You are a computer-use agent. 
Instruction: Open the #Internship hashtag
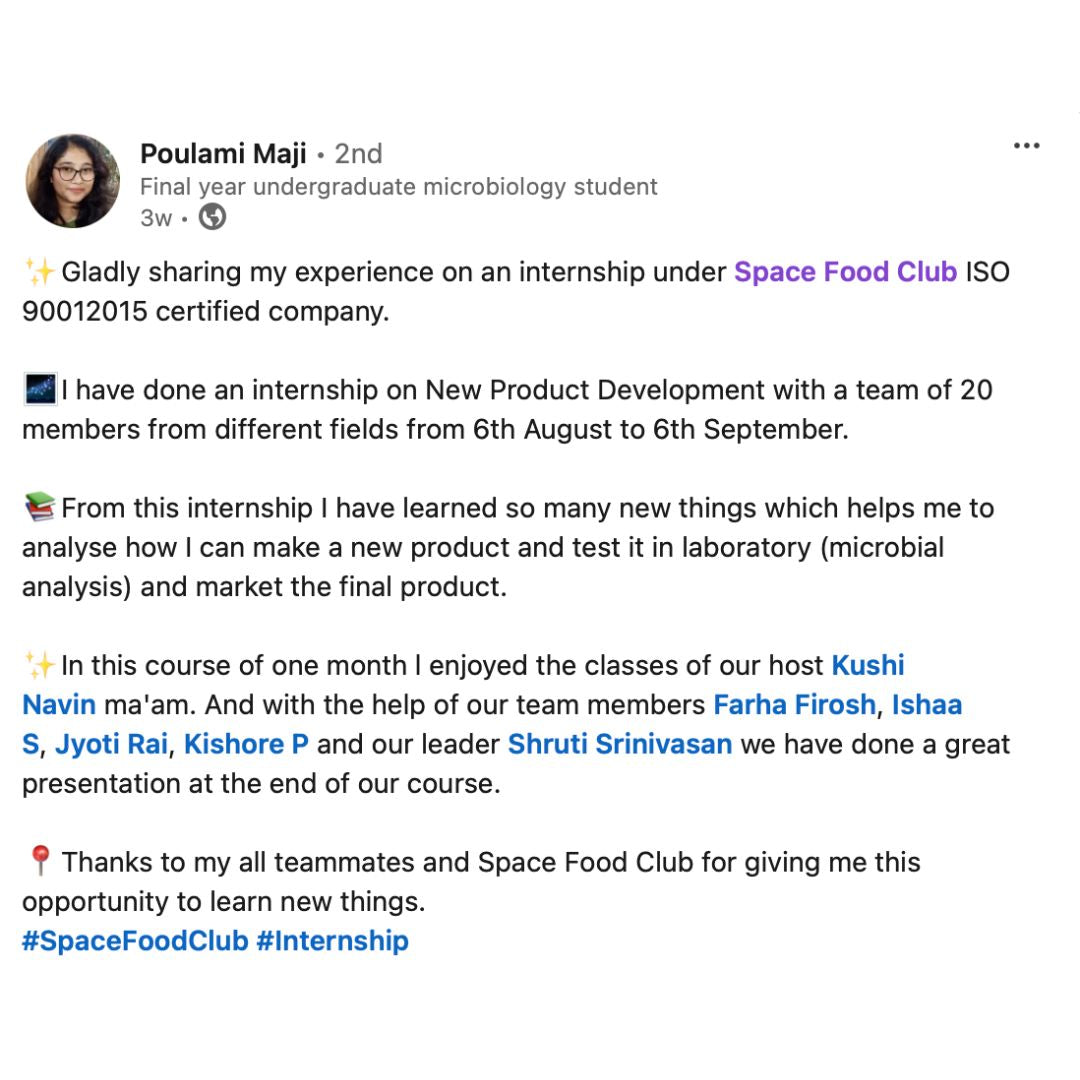[332, 941]
